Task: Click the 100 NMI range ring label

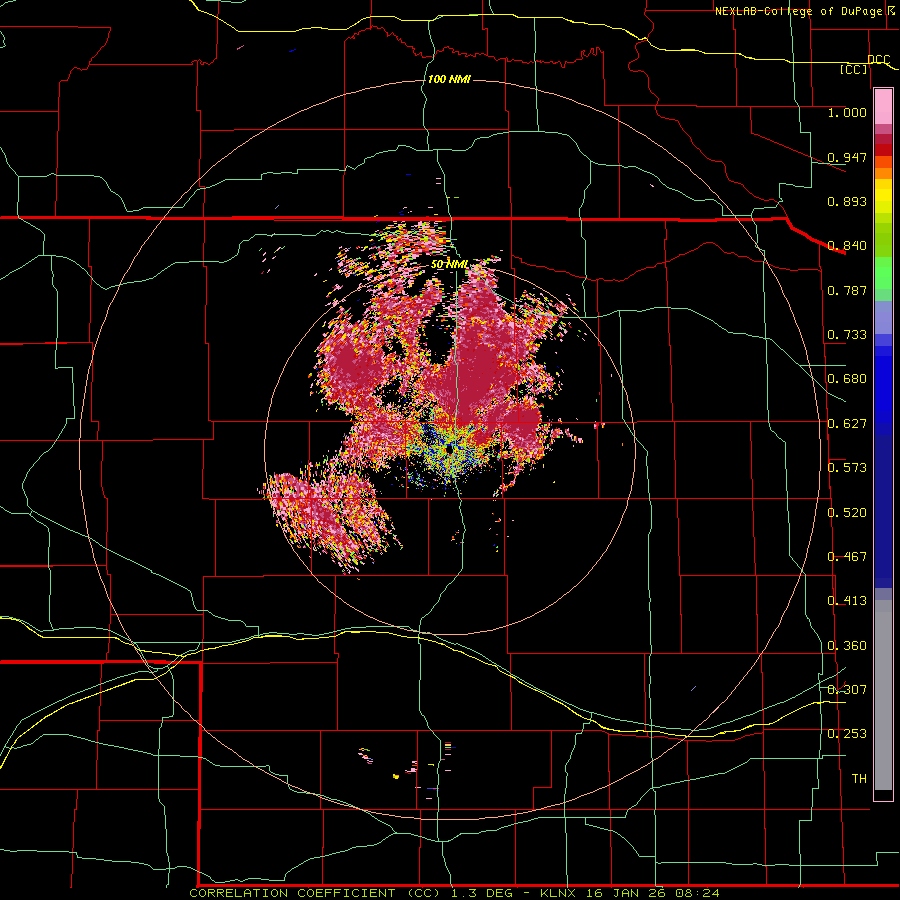Action: [x=449, y=79]
